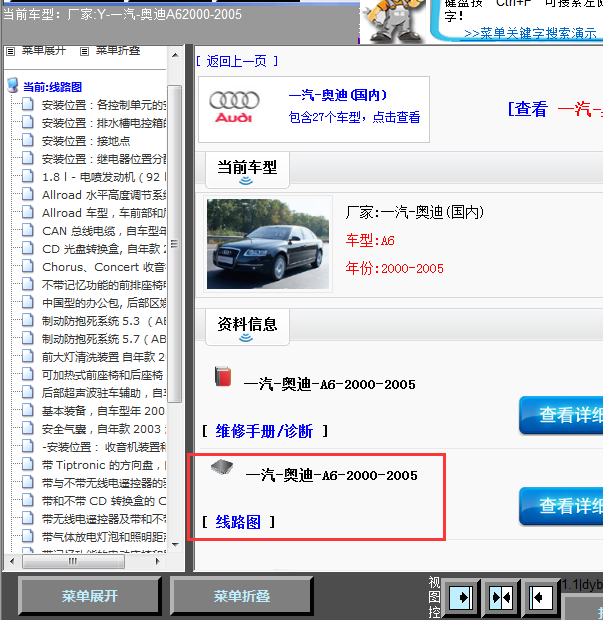Click document icon beside 带与不带无线电遥控器

(27, 481)
